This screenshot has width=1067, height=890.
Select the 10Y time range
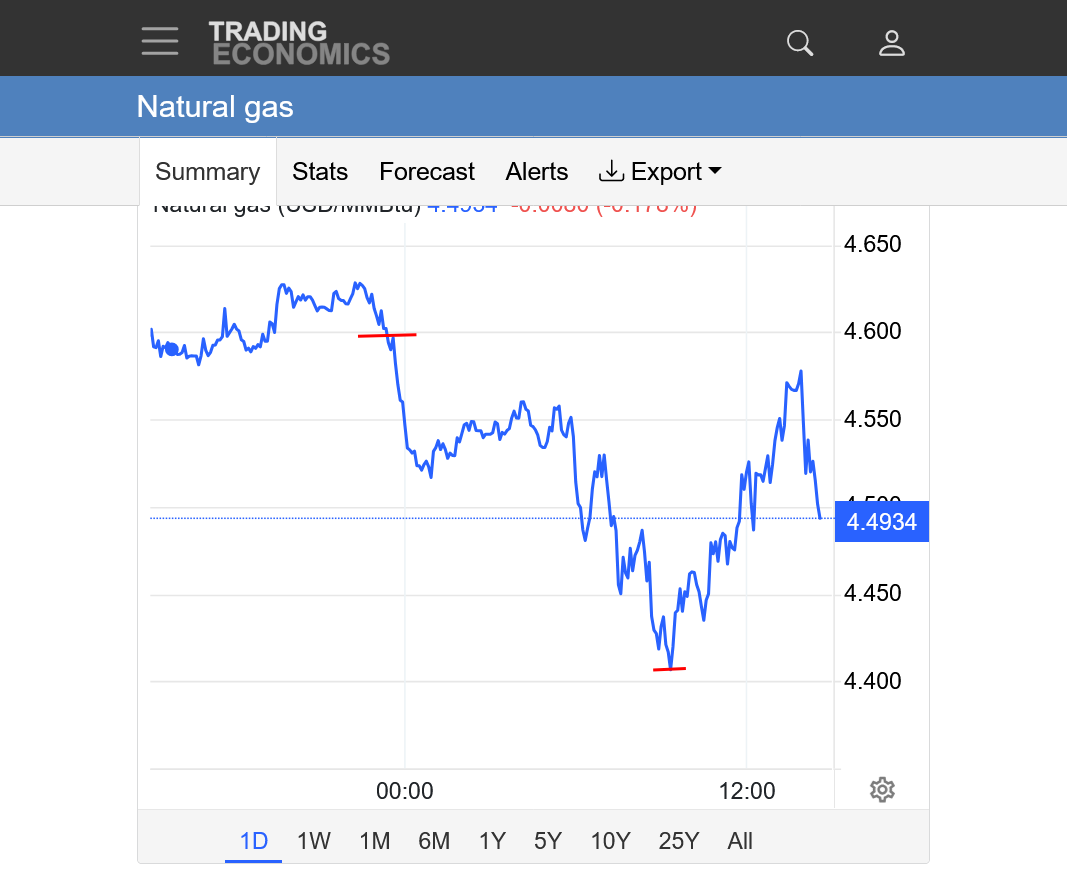pos(610,841)
